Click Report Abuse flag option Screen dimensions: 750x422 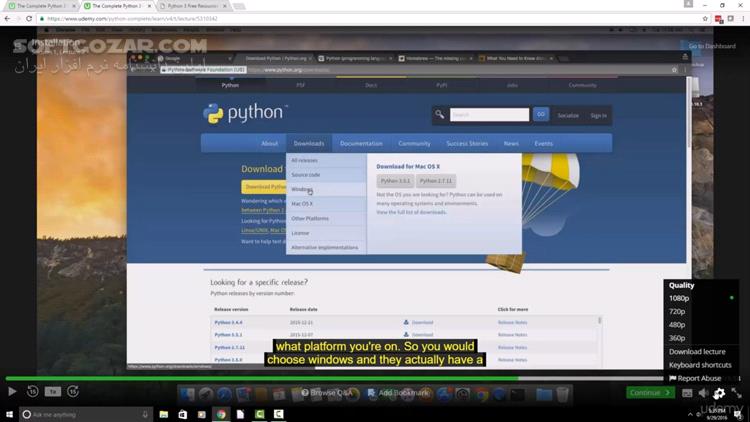tap(695, 378)
